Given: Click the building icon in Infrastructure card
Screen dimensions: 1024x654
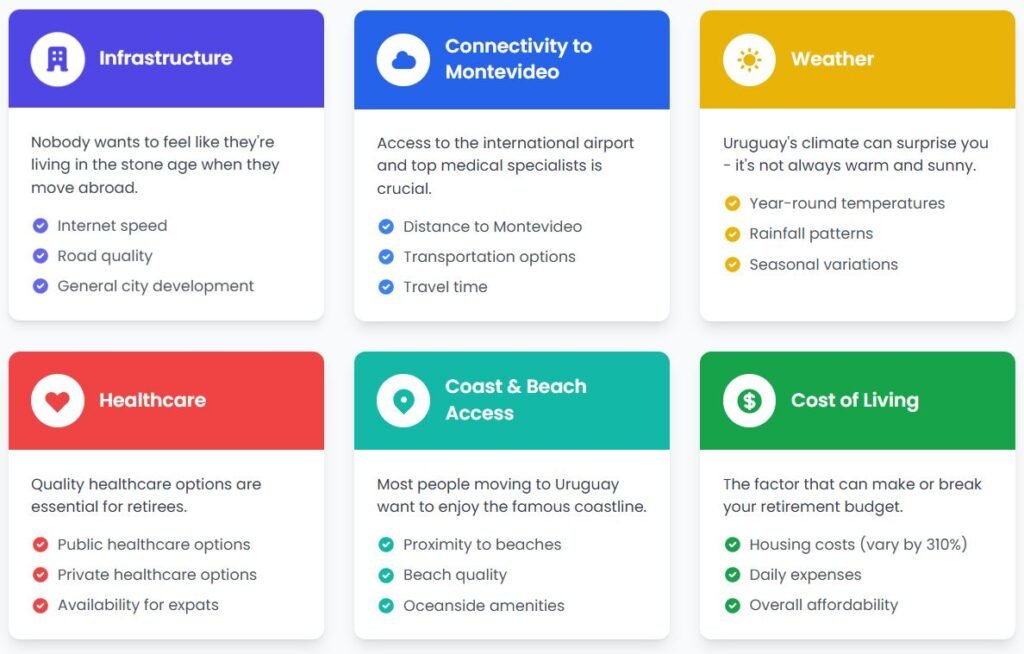Looking at the screenshot, I should (57, 59).
